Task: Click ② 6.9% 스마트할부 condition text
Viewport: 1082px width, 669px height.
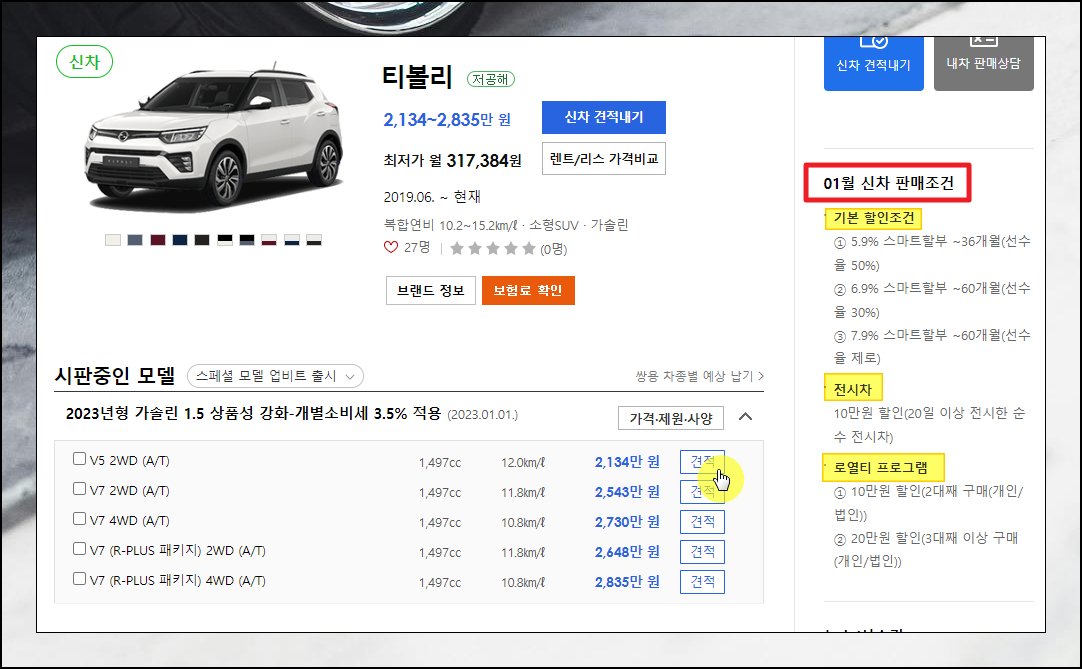Action: tap(932, 300)
